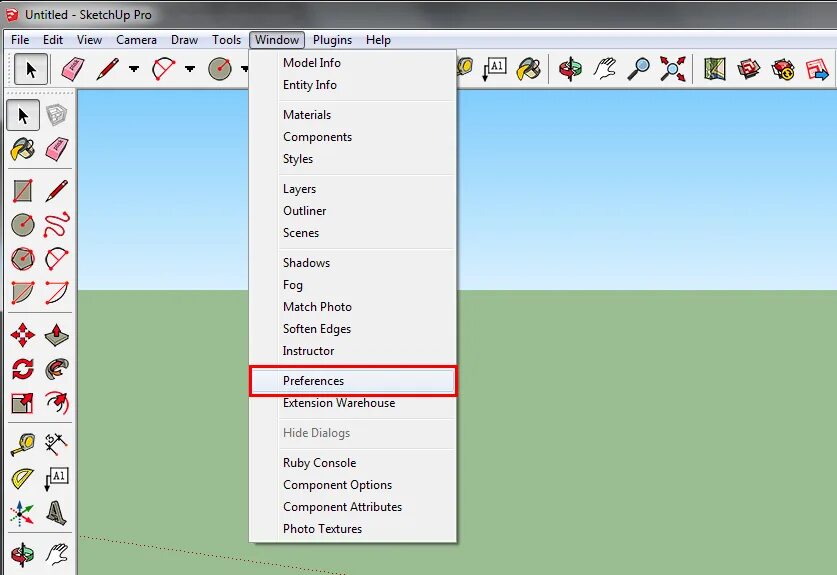Open the Plugins menu
This screenshot has width=837, height=575.
[332, 40]
